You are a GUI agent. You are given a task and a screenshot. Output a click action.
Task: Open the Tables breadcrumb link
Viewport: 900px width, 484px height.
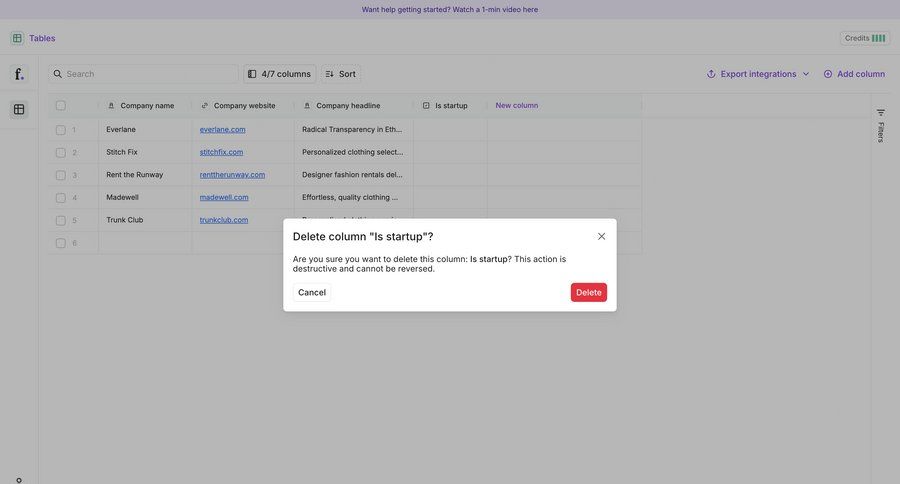[42, 38]
